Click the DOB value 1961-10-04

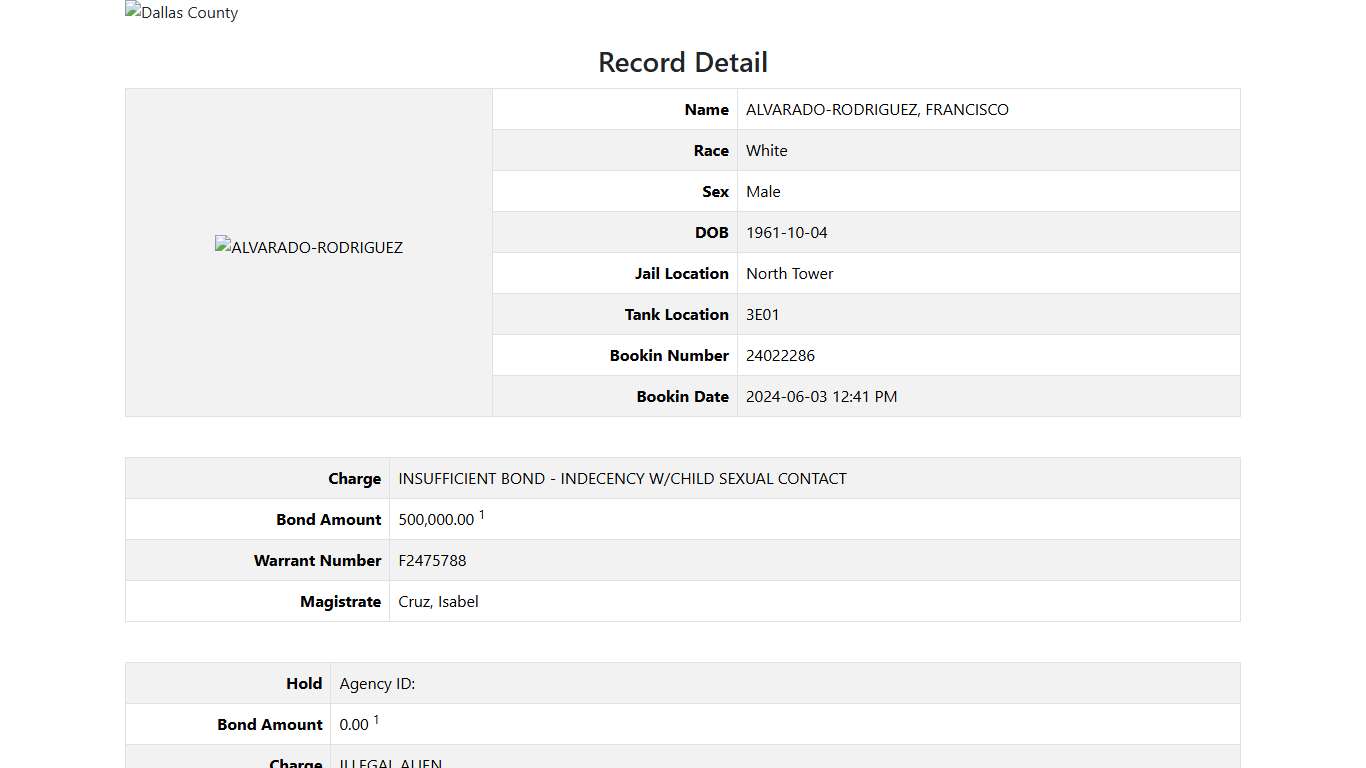(784, 232)
